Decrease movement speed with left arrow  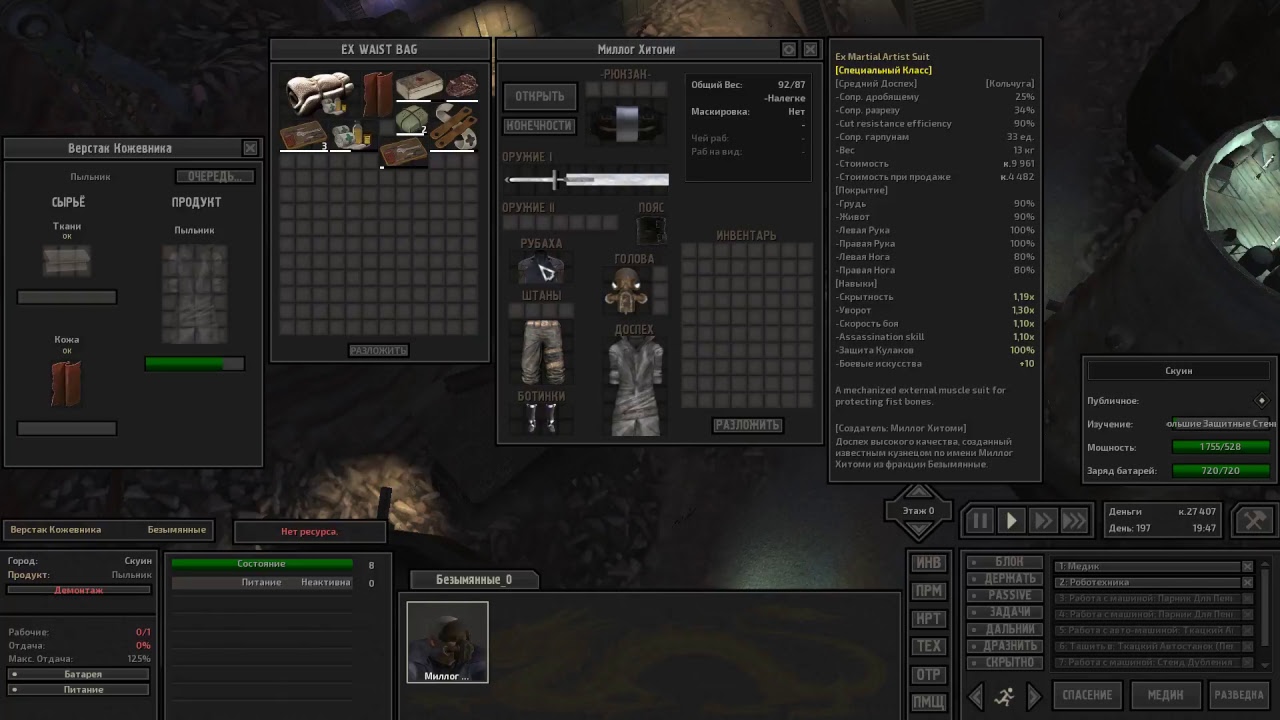pyautogui.click(x=977, y=696)
